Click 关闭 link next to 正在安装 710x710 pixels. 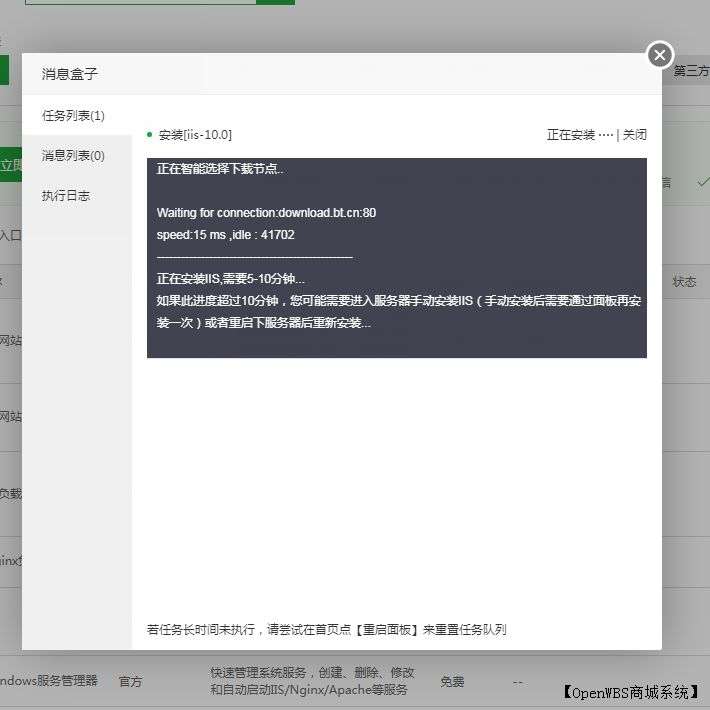tap(635, 135)
